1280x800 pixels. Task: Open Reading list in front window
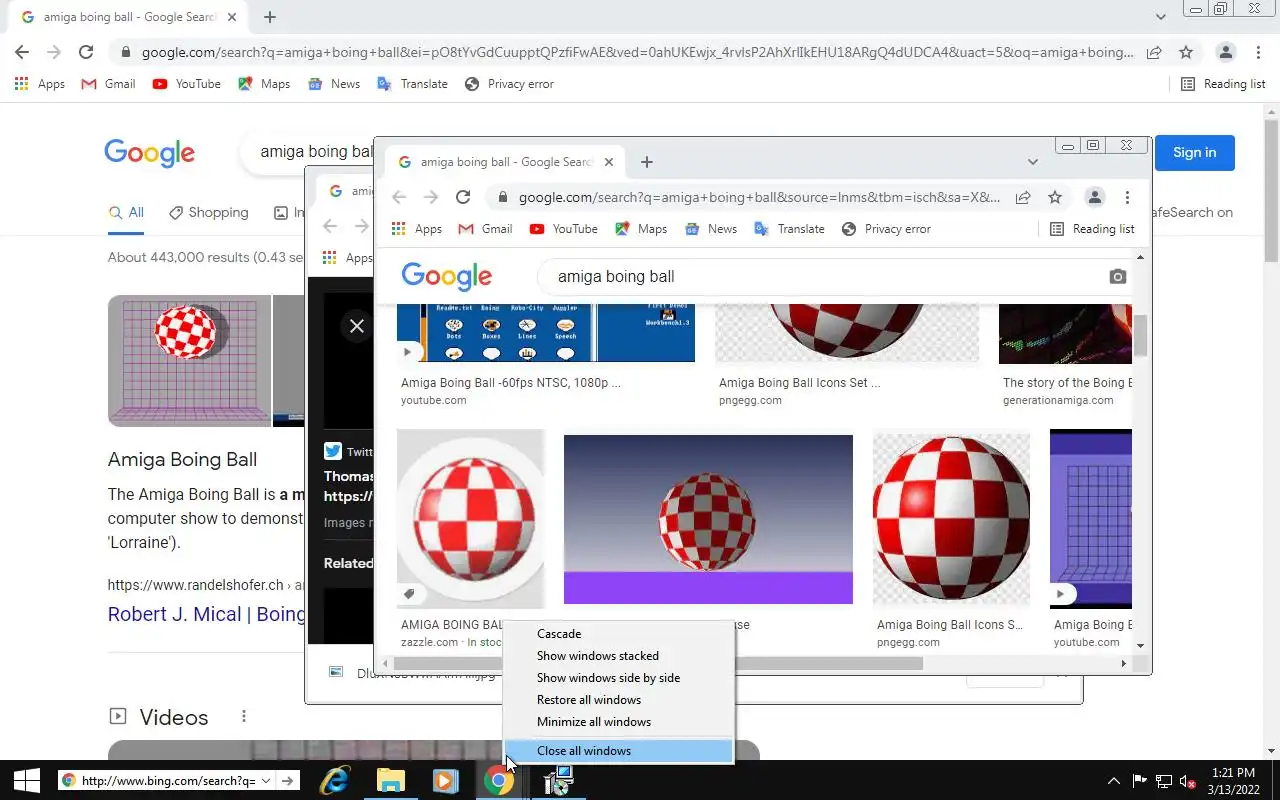click(1092, 229)
